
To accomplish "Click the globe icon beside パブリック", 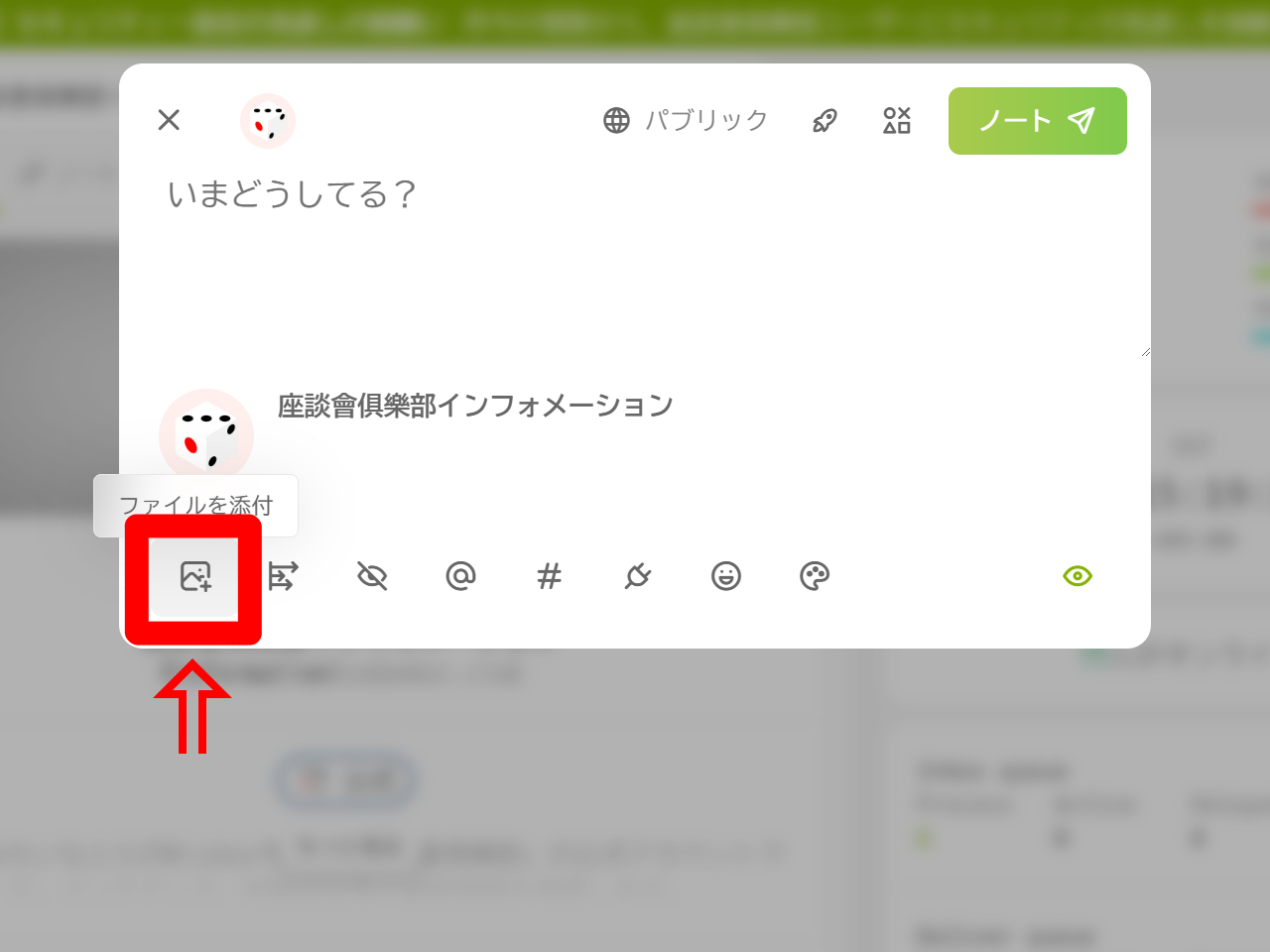I will [x=617, y=121].
